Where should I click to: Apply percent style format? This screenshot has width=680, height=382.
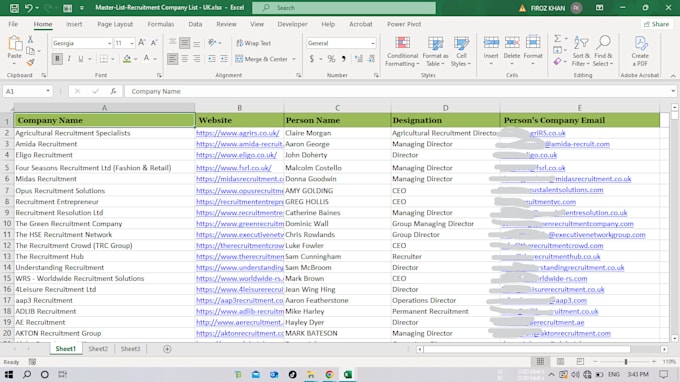point(331,59)
